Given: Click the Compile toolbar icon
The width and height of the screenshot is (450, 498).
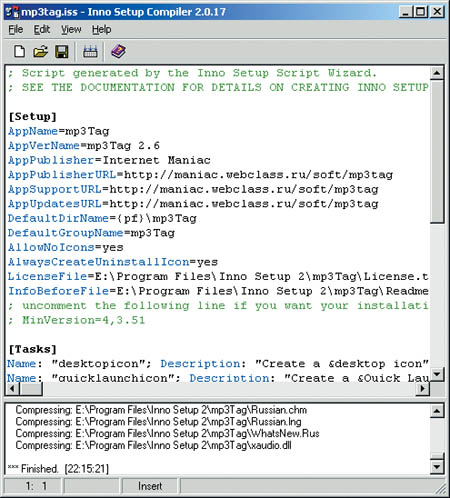Looking at the screenshot, I should pyautogui.click(x=90, y=52).
